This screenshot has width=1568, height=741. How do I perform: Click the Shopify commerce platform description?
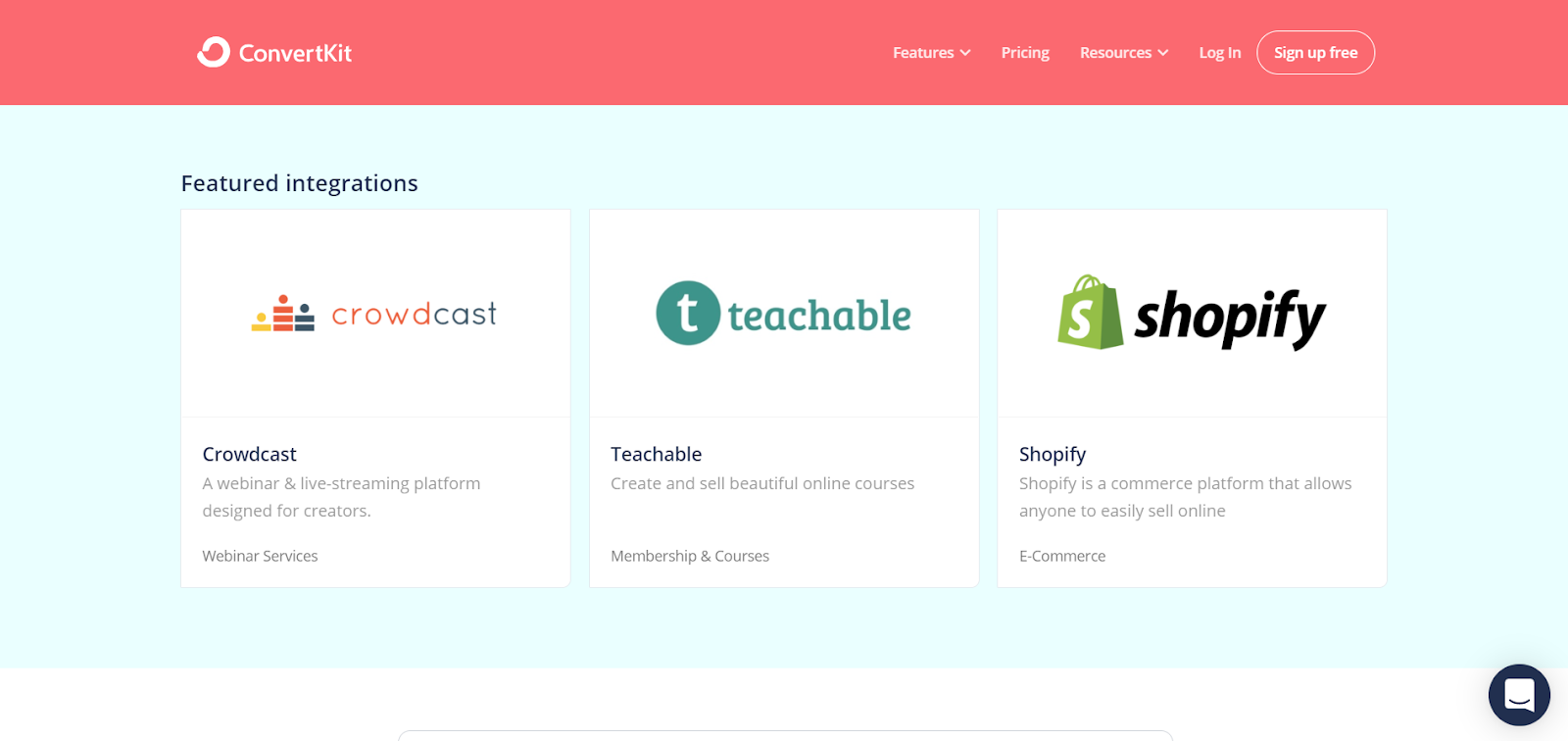[1185, 497]
